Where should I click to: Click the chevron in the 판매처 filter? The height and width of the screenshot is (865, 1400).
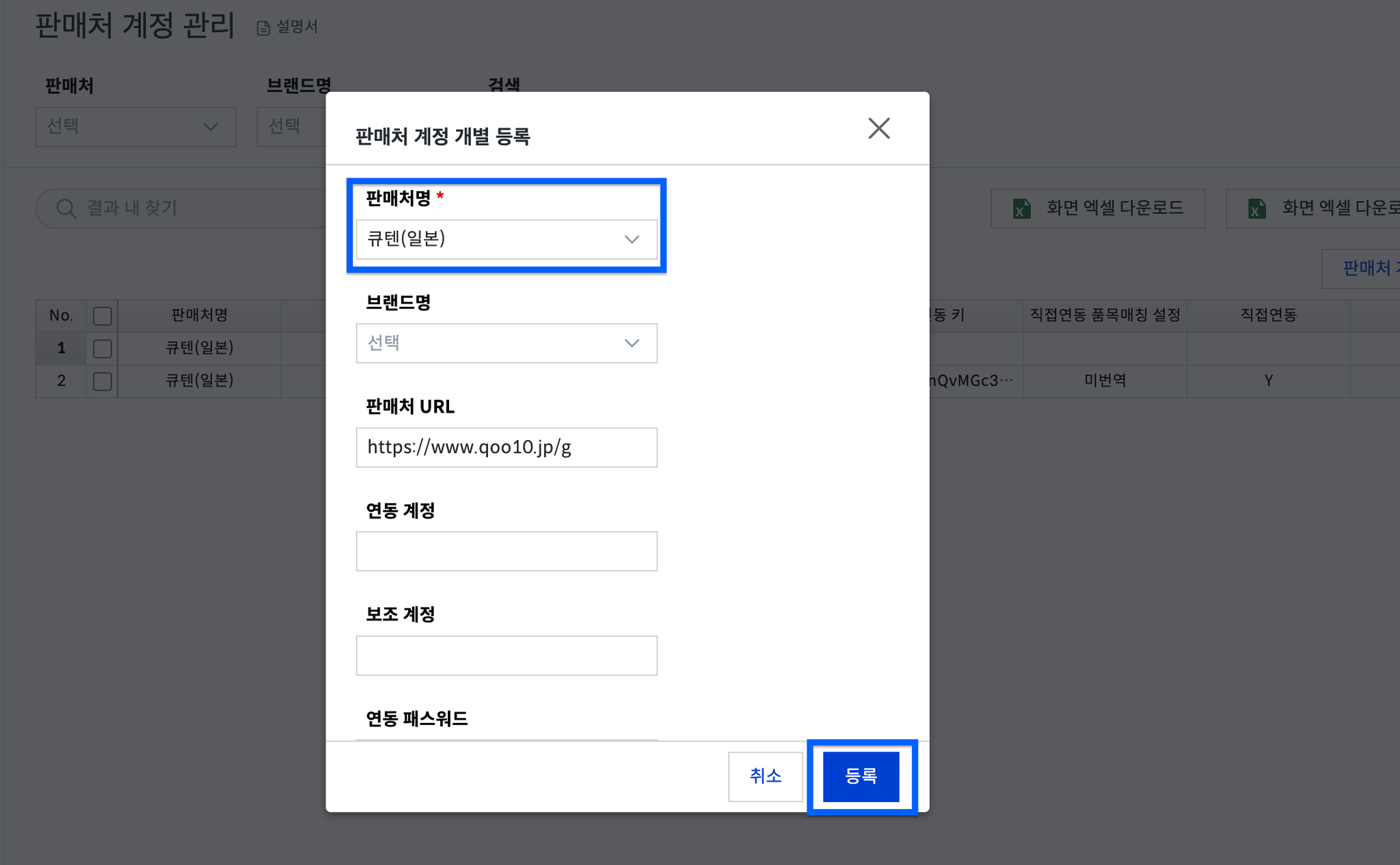(211, 127)
